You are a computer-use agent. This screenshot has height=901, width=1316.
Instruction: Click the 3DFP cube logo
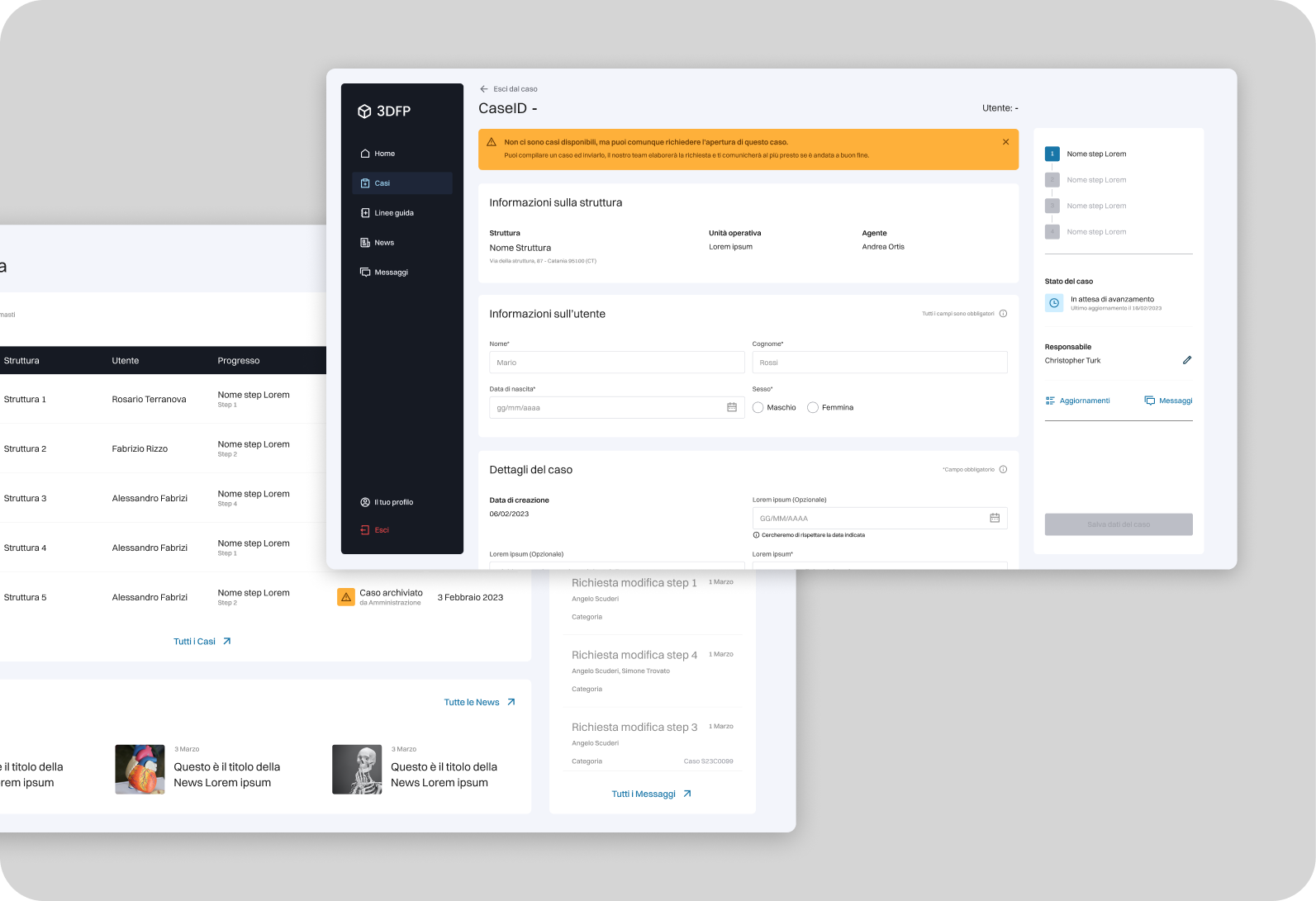pyautogui.click(x=363, y=111)
